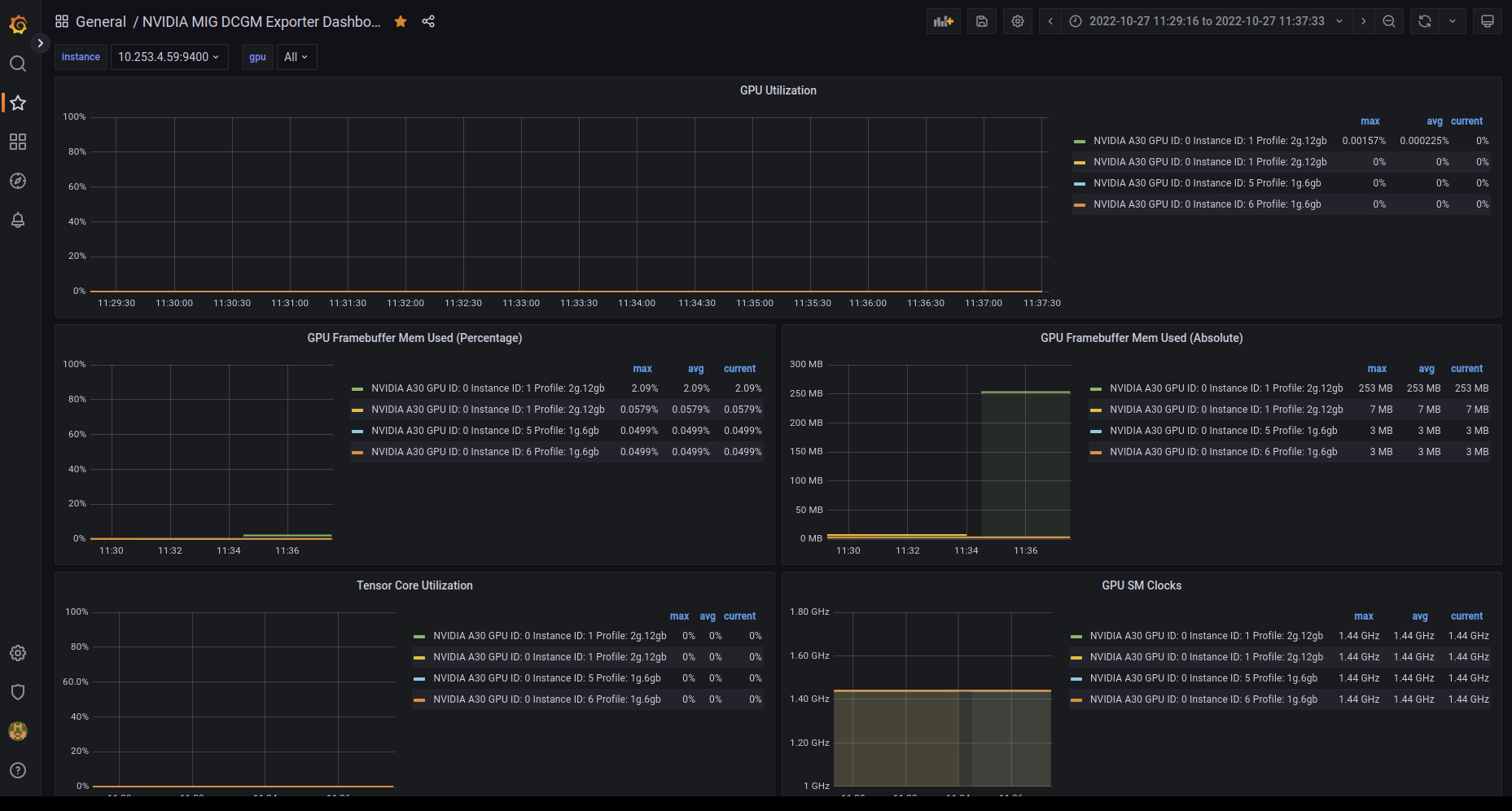
Task: Open the GPU Framebuffer Mem Used (Percentage) panel menu
Action: pyautogui.click(x=414, y=338)
